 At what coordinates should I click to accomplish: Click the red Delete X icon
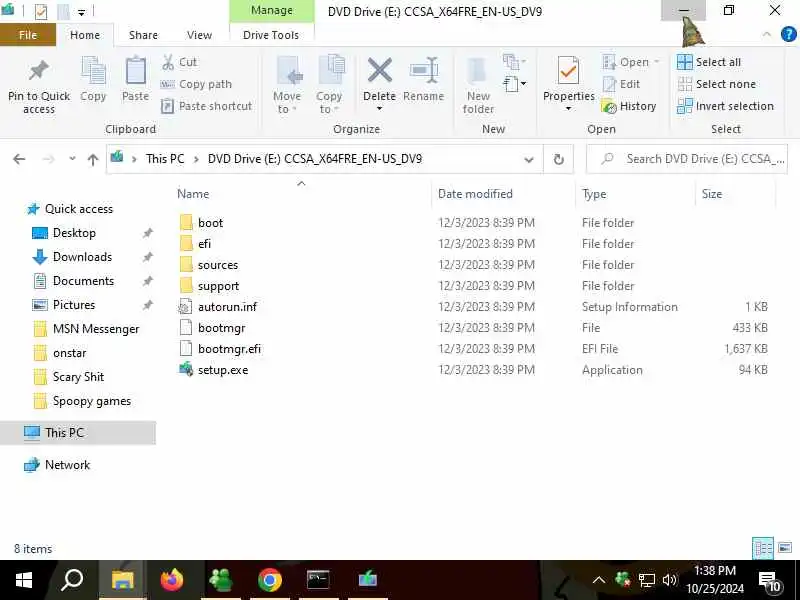pyautogui.click(x=380, y=70)
